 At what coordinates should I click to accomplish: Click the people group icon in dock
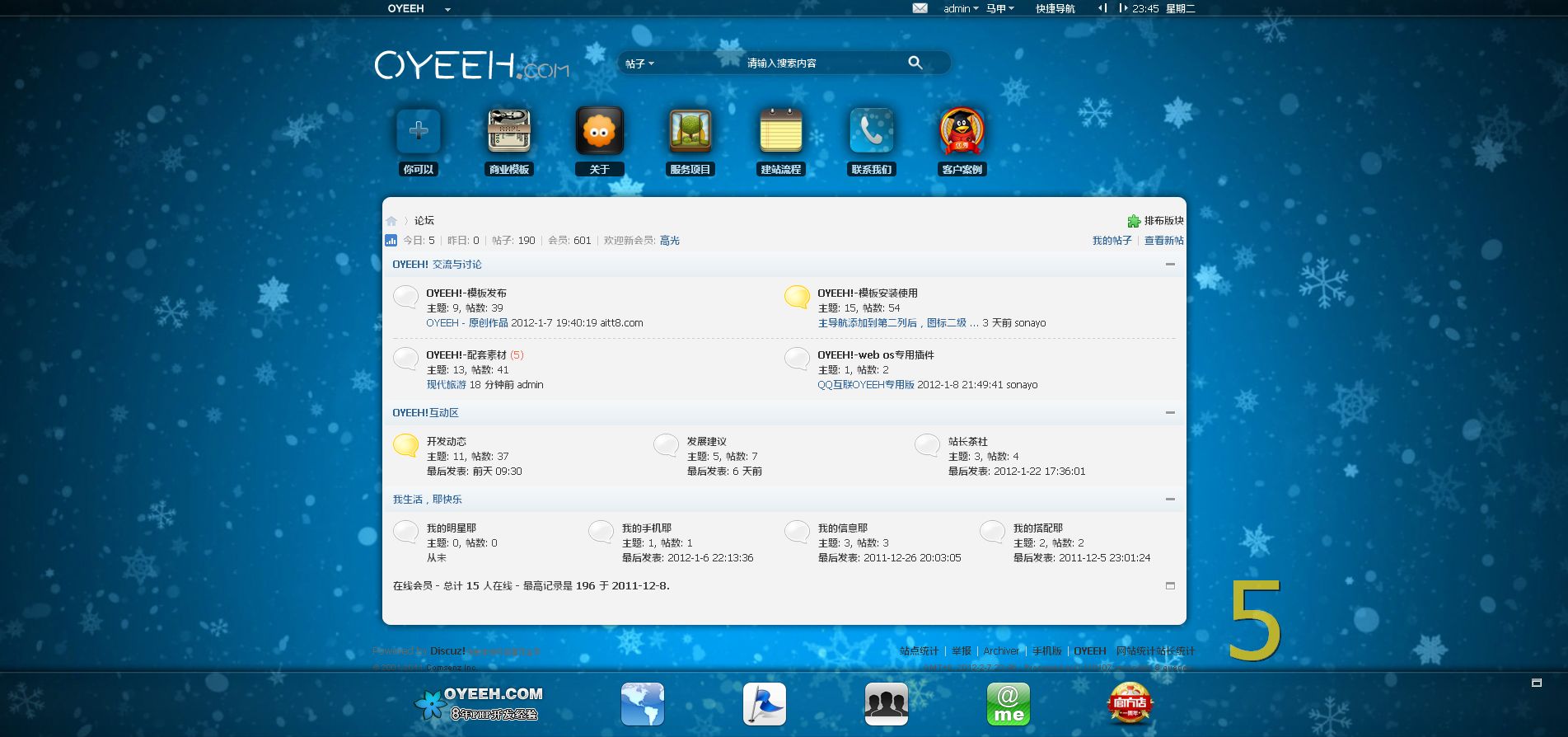point(887,704)
